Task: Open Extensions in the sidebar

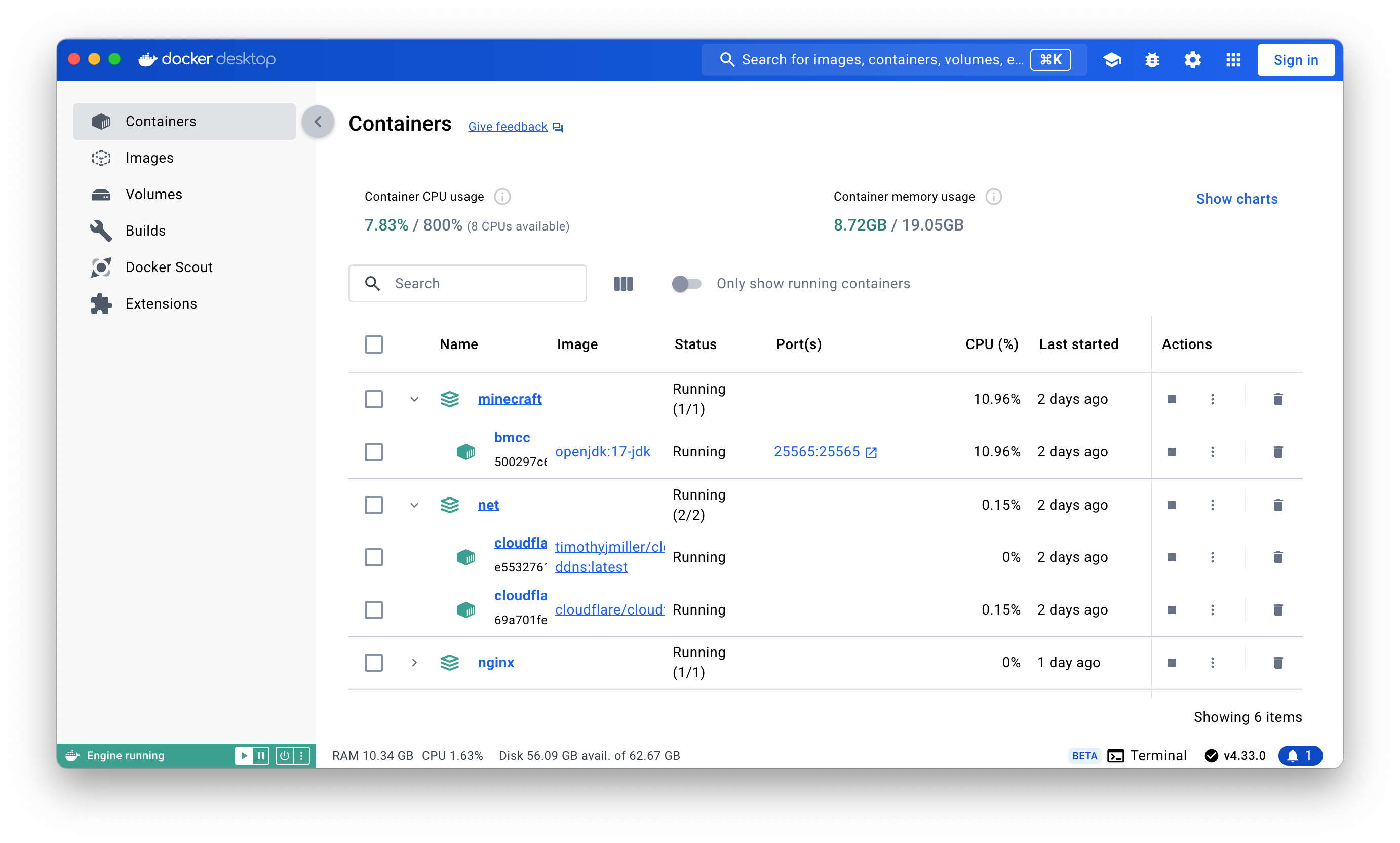Action: click(184, 303)
